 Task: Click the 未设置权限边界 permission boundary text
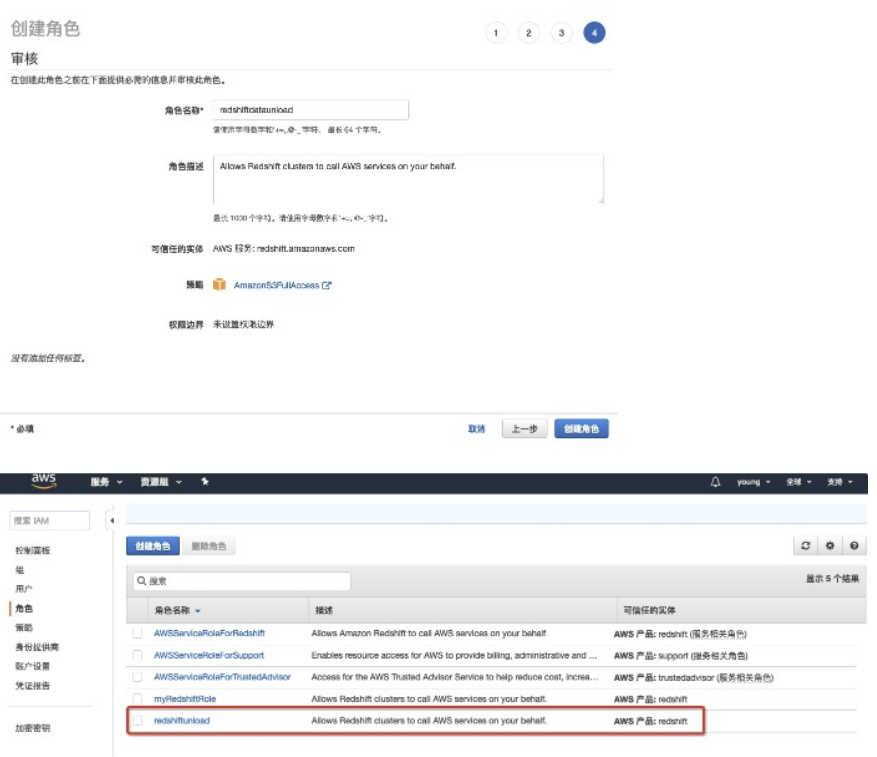click(x=243, y=325)
